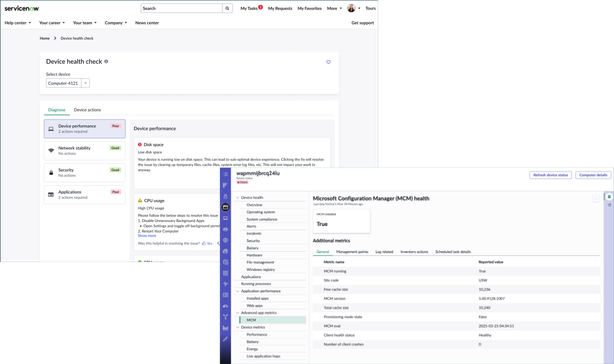
Task: Click the search magnifier icon in ServiceNow portal
Action: (227, 8)
